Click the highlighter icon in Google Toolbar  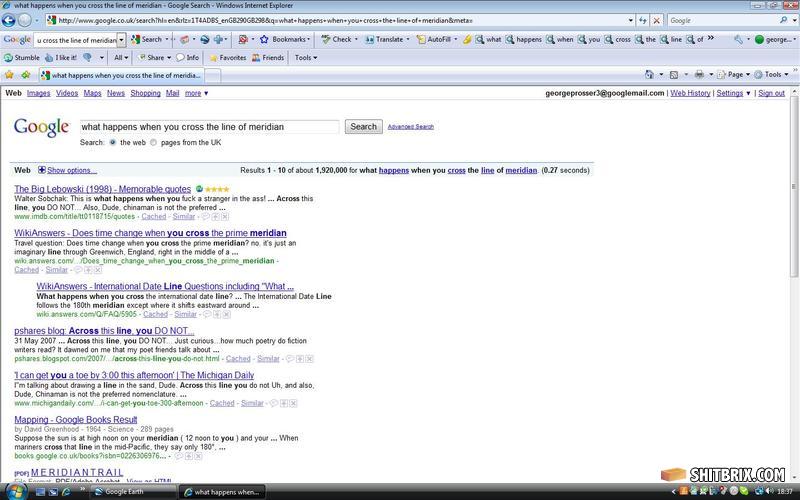click(467, 39)
